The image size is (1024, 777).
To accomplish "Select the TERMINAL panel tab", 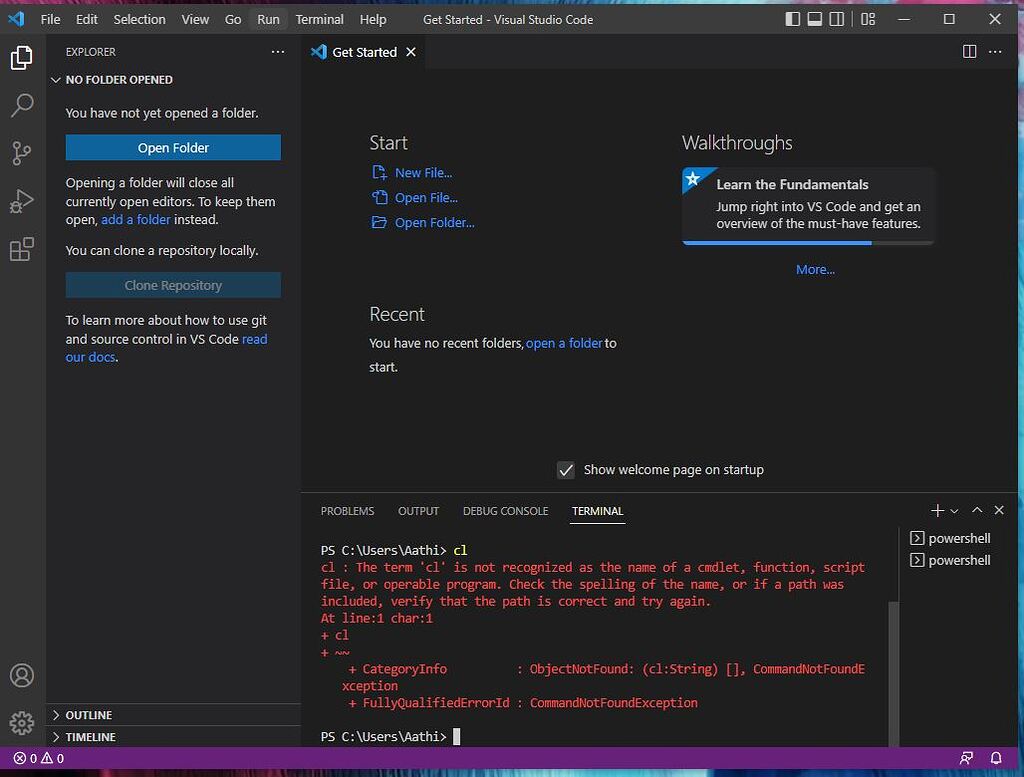I will pos(598,511).
